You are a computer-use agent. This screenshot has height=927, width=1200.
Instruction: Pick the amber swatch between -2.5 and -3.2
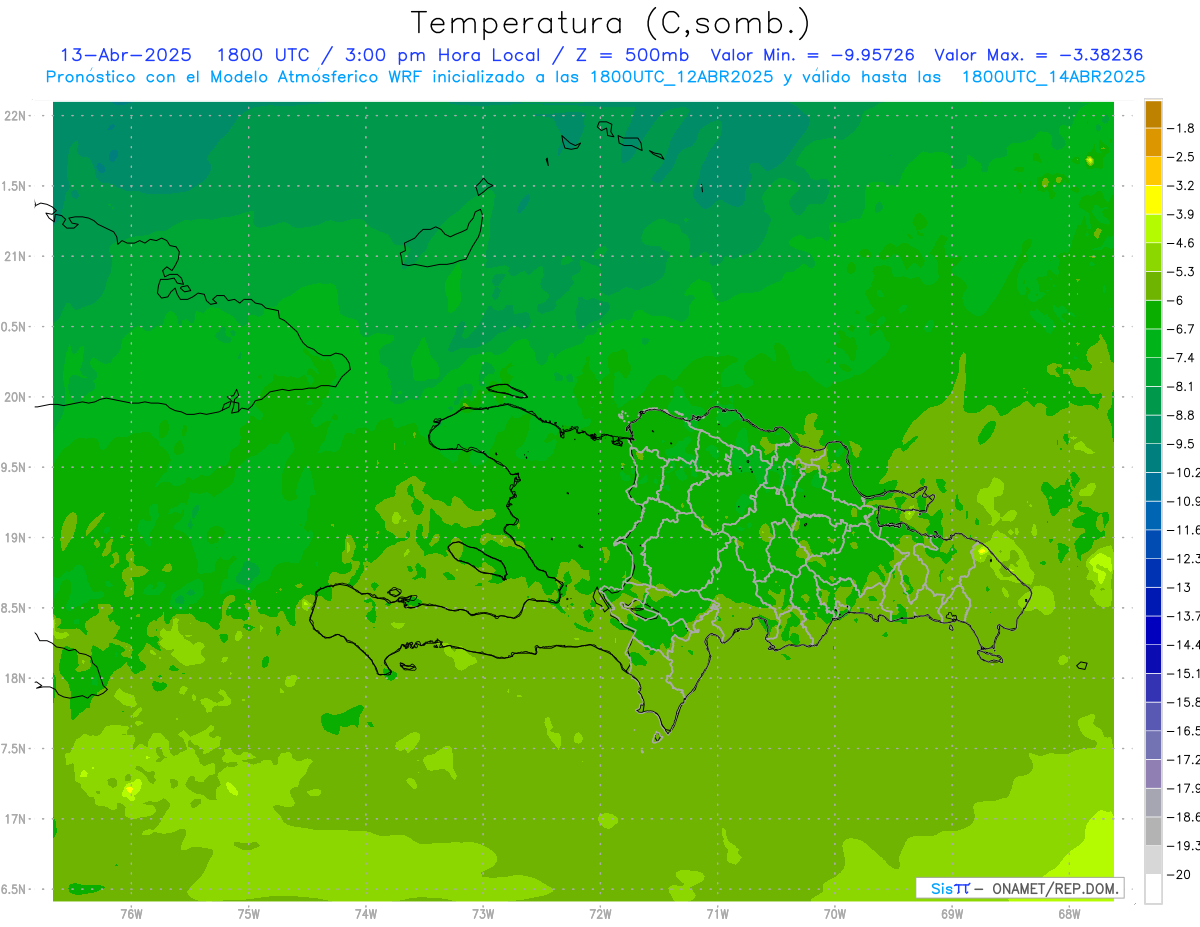tap(1153, 172)
